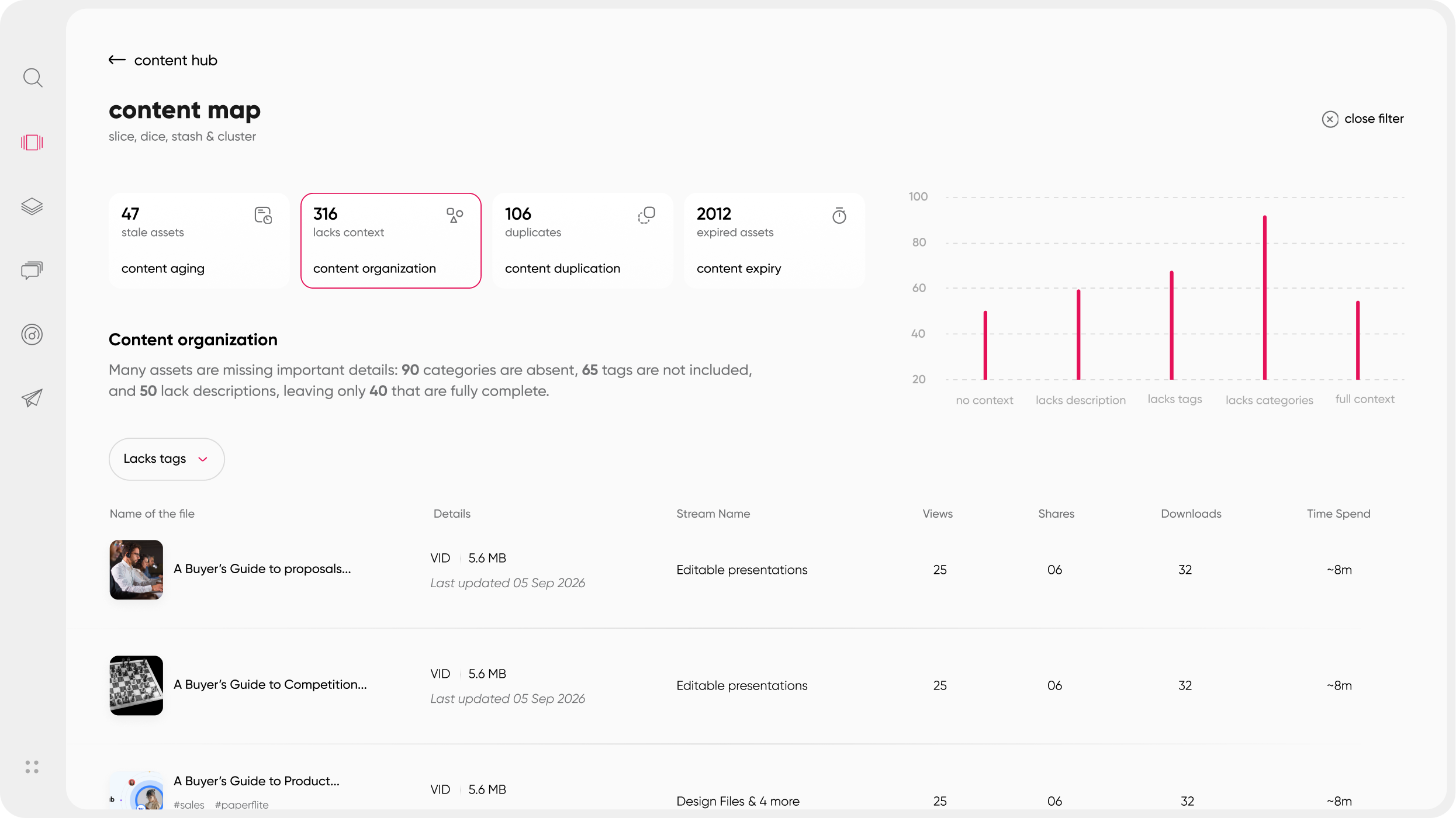
Task: Click the duplicates copy icon
Action: pyautogui.click(x=646, y=215)
